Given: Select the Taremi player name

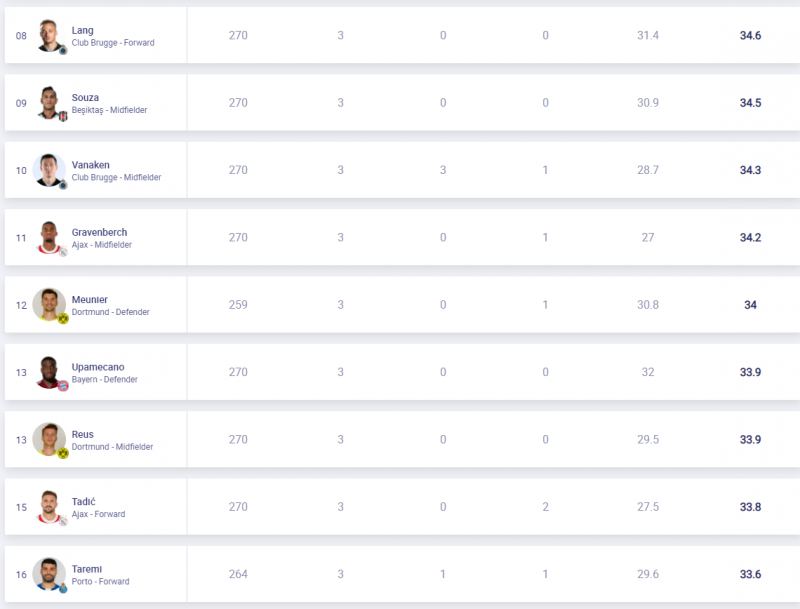Looking at the screenshot, I should tap(86, 568).
